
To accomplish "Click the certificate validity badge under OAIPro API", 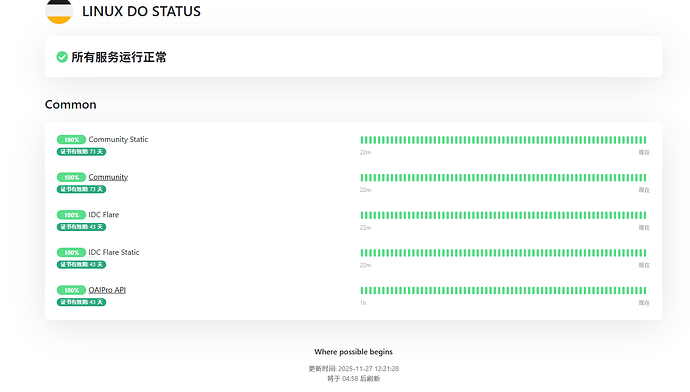I will [81, 302].
